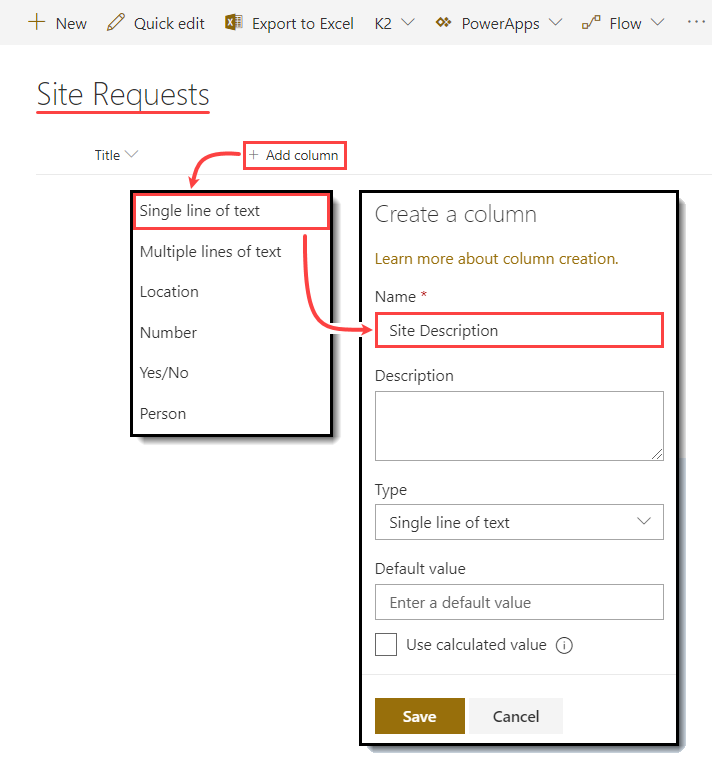
Task: Choose Yes/No column type
Action: pos(231,373)
